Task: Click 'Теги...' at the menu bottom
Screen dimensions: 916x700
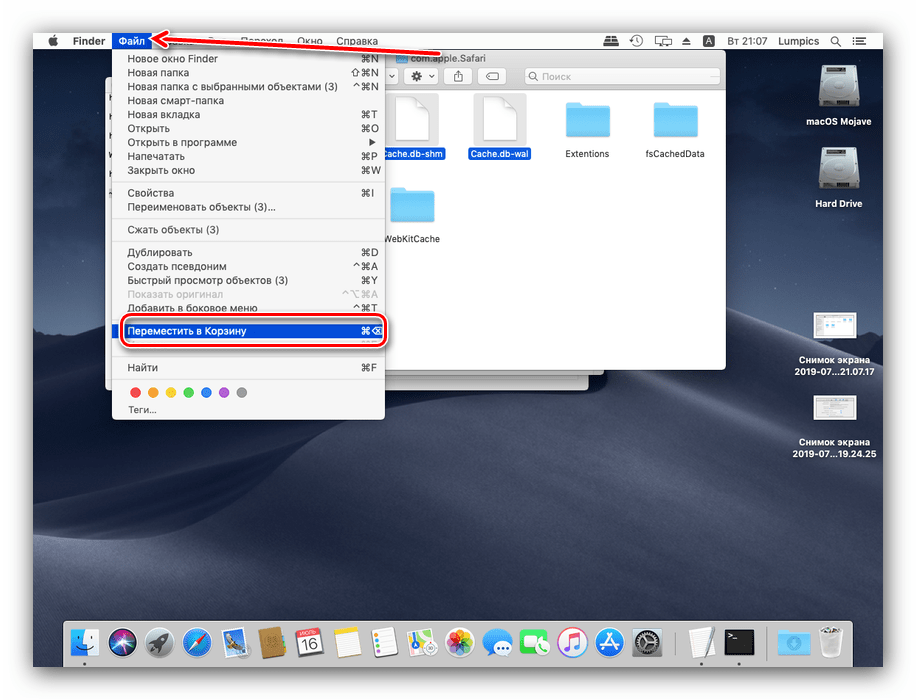Action: [x=142, y=410]
